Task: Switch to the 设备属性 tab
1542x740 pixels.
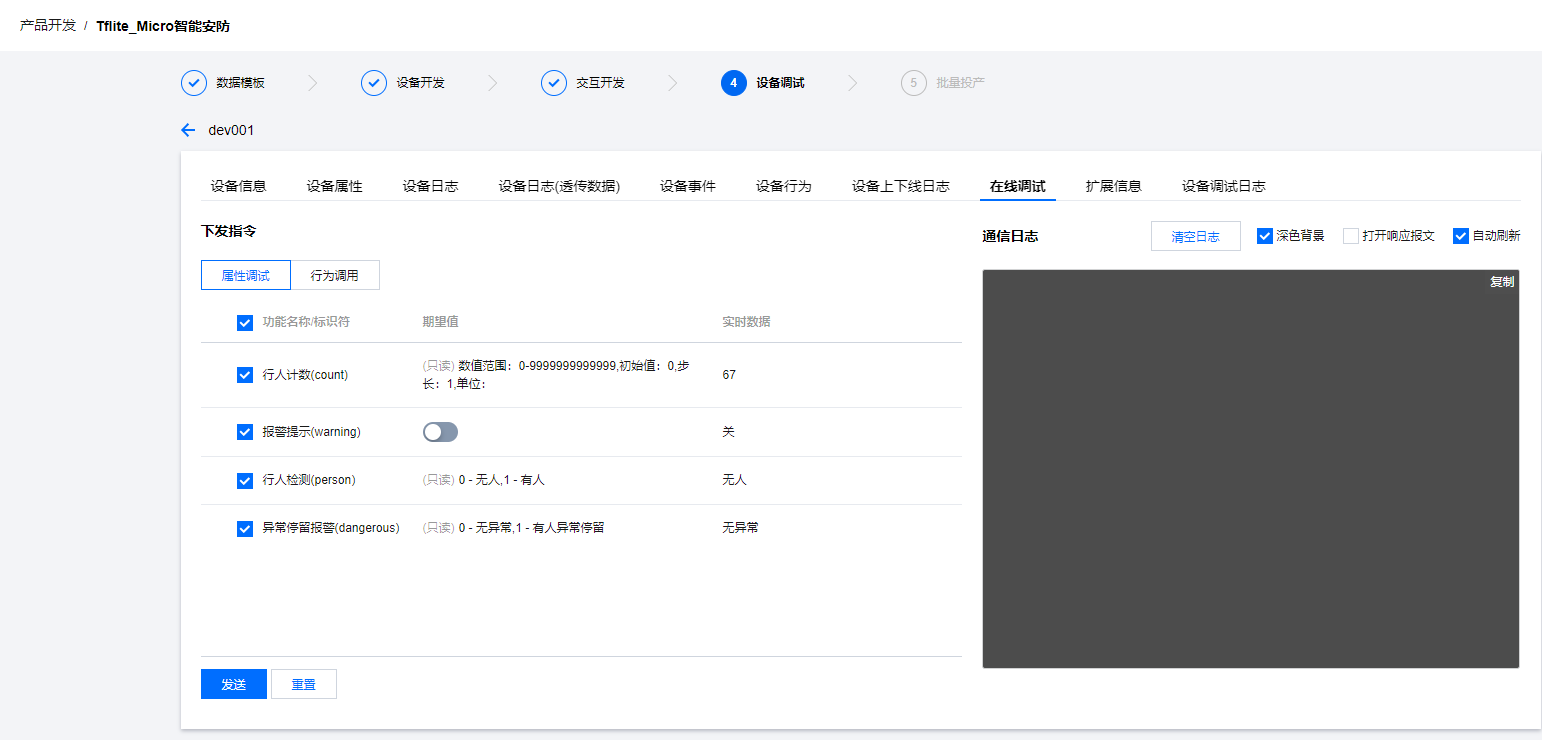Action: pos(335,186)
